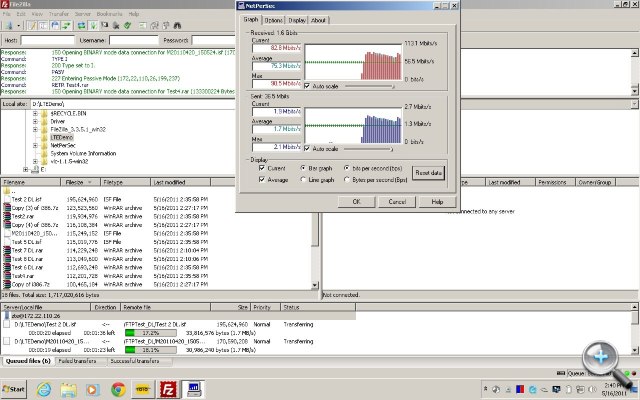Expand the $RECYCLE.BIN tree node
Viewport: 640px width, 400px height.
point(35,113)
